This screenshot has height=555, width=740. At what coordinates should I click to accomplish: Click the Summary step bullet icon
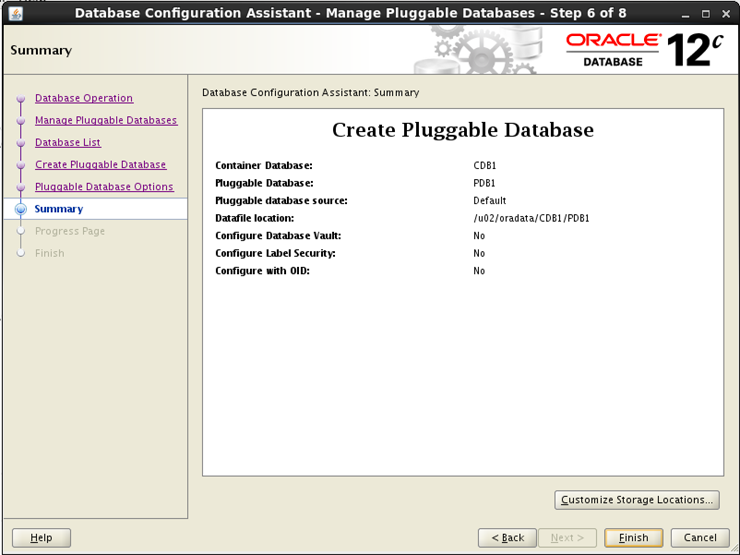click(21, 209)
